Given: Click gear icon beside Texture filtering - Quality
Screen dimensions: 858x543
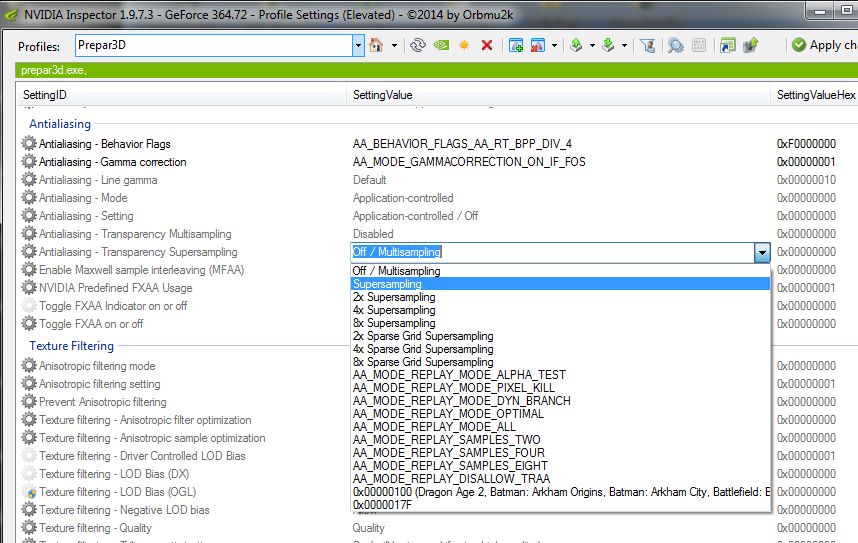Looking at the screenshot, I should click(x=29, y=528).
